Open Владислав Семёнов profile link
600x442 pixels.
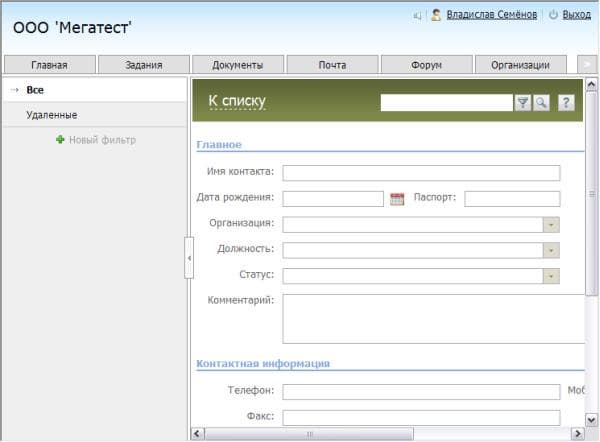click(x=492, y=15)
